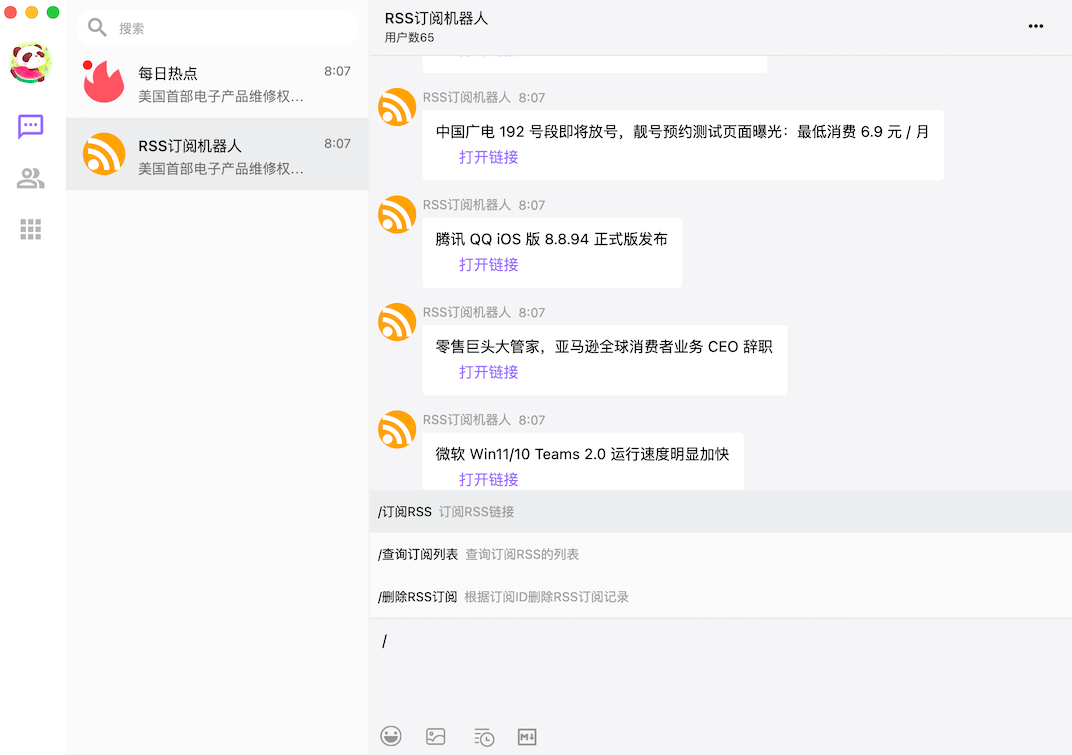
Task: Click 8:07 timestamp on 每日热点 row
Action: click(337, 71)
